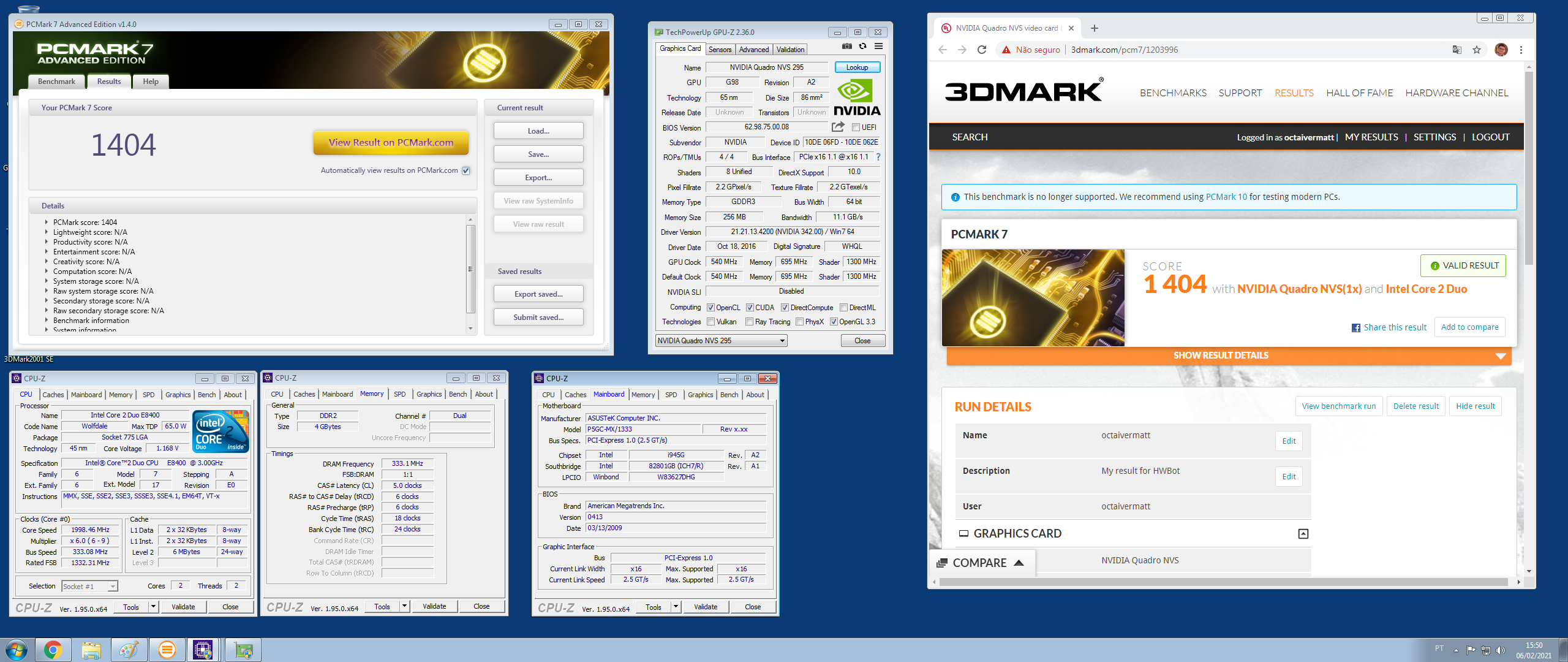Toggle the DirectCompute checkbox
The height and width of the screenshot is (662, 1568).
(x=785, y=308)
